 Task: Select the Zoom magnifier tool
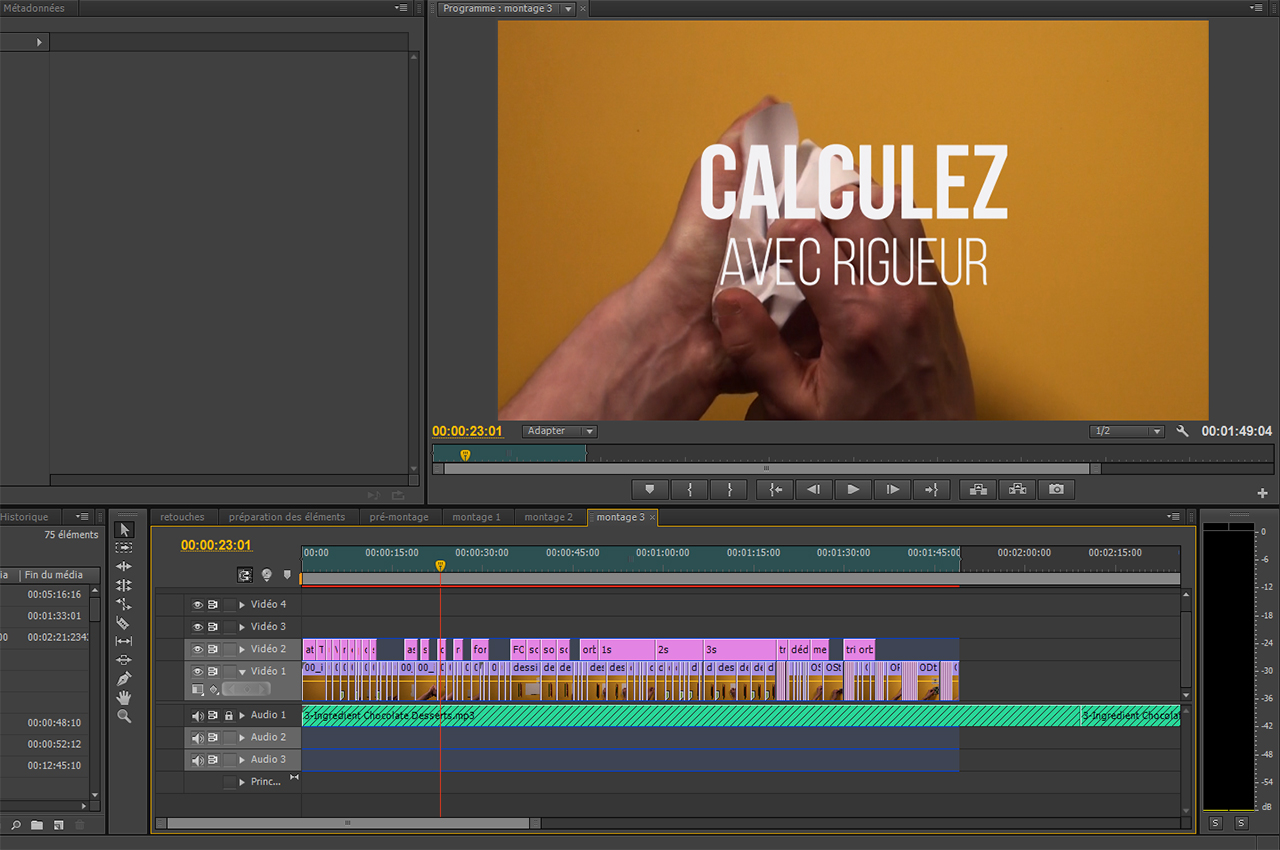(124, 716)
